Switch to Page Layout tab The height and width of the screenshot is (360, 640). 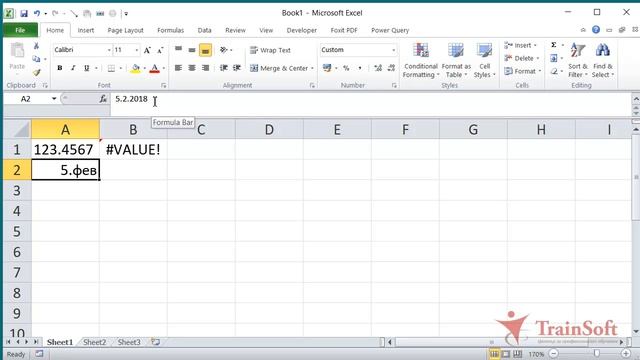[x=125, y=30]
